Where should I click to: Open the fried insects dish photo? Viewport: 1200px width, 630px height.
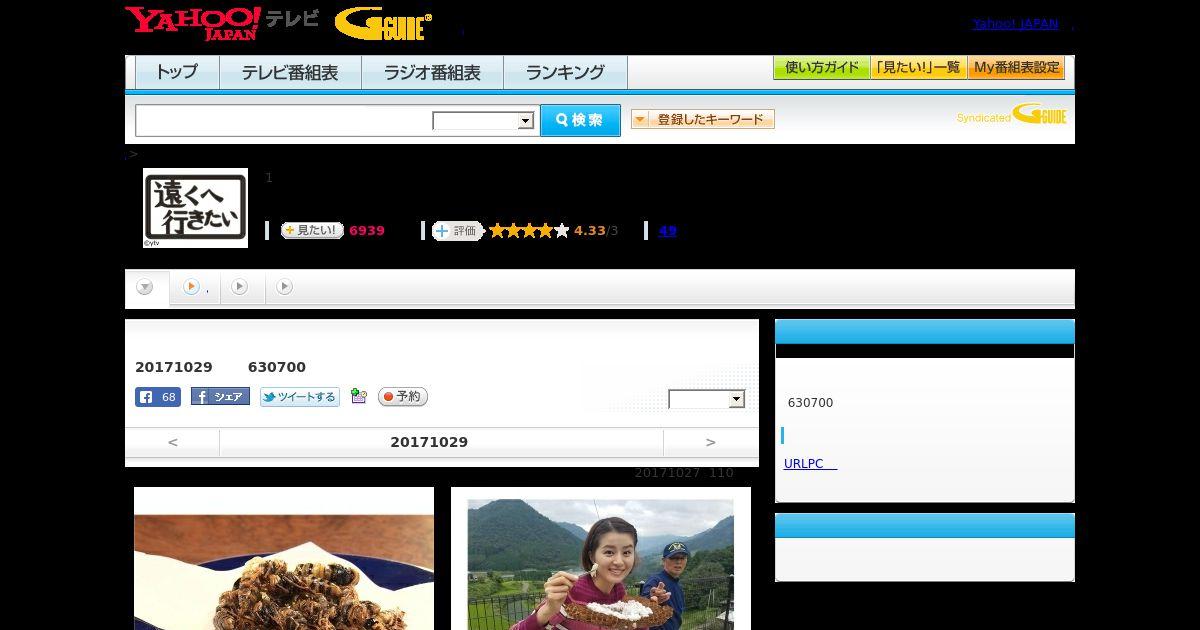pyautogui.click(x=284, y=559)
